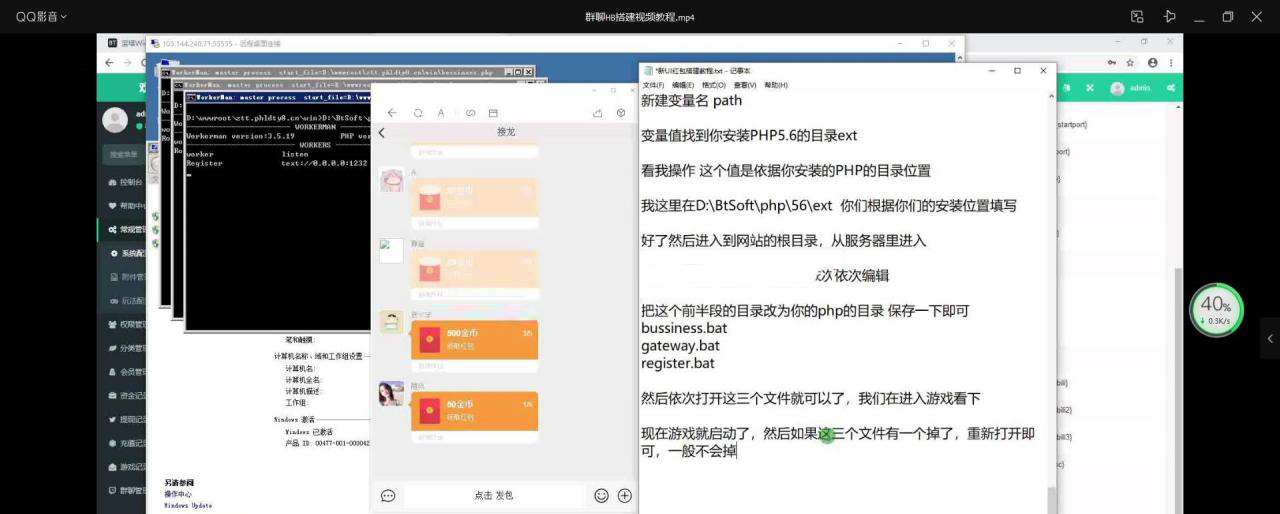This screenshot has width=1280, height=514.
Task: Open 编辑(E) menu in Notepad
Action: (x=683, y=85)
